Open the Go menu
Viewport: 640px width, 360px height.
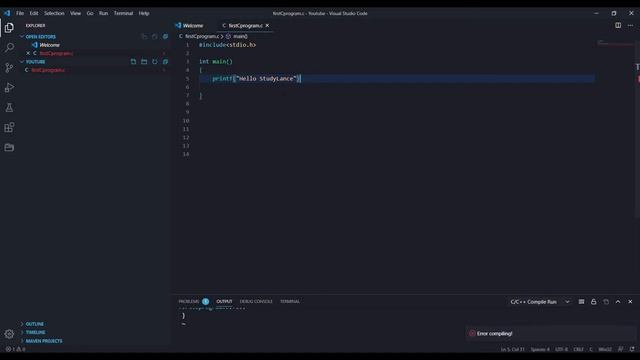(90, 13)
